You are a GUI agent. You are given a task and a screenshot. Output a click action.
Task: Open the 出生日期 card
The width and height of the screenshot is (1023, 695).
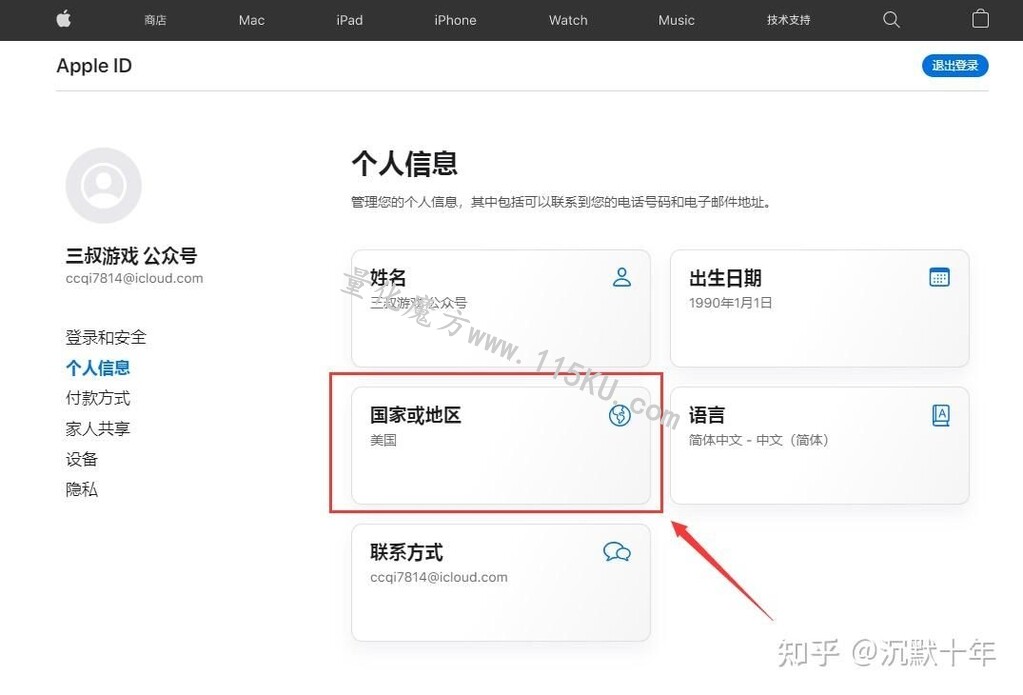pos(819,308)
